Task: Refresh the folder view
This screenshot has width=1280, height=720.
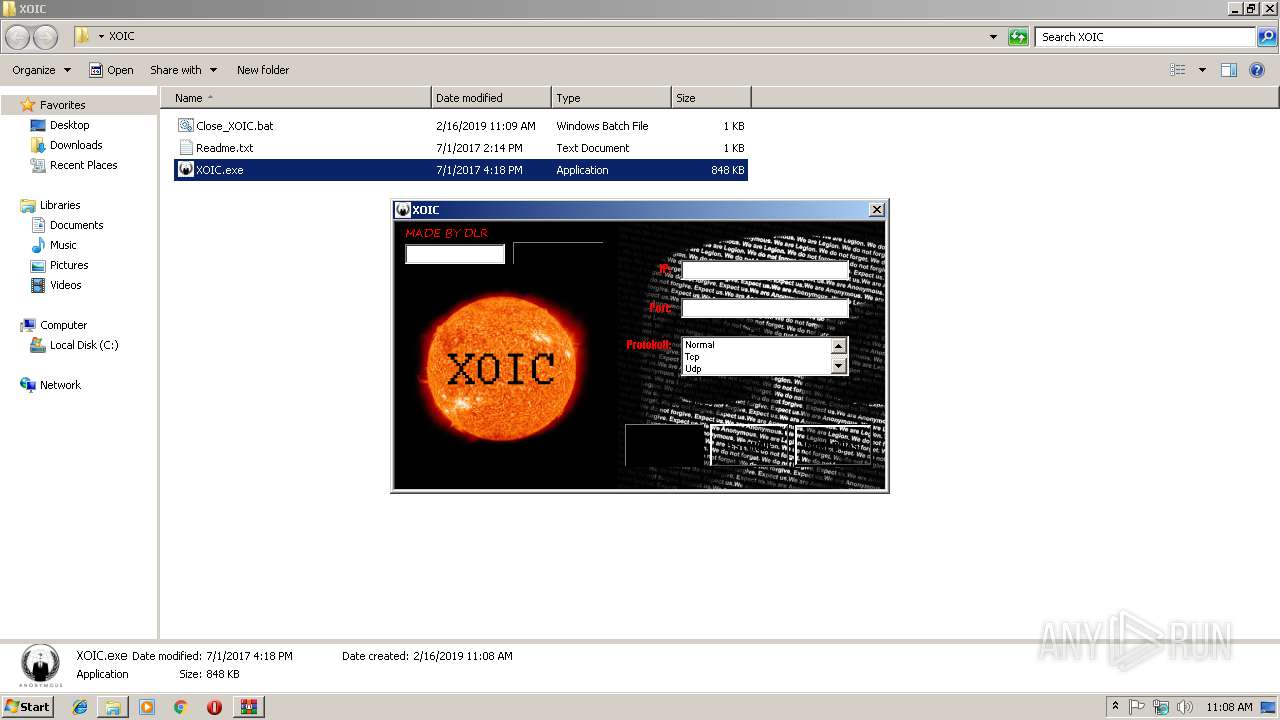Action: [1018, 37]
